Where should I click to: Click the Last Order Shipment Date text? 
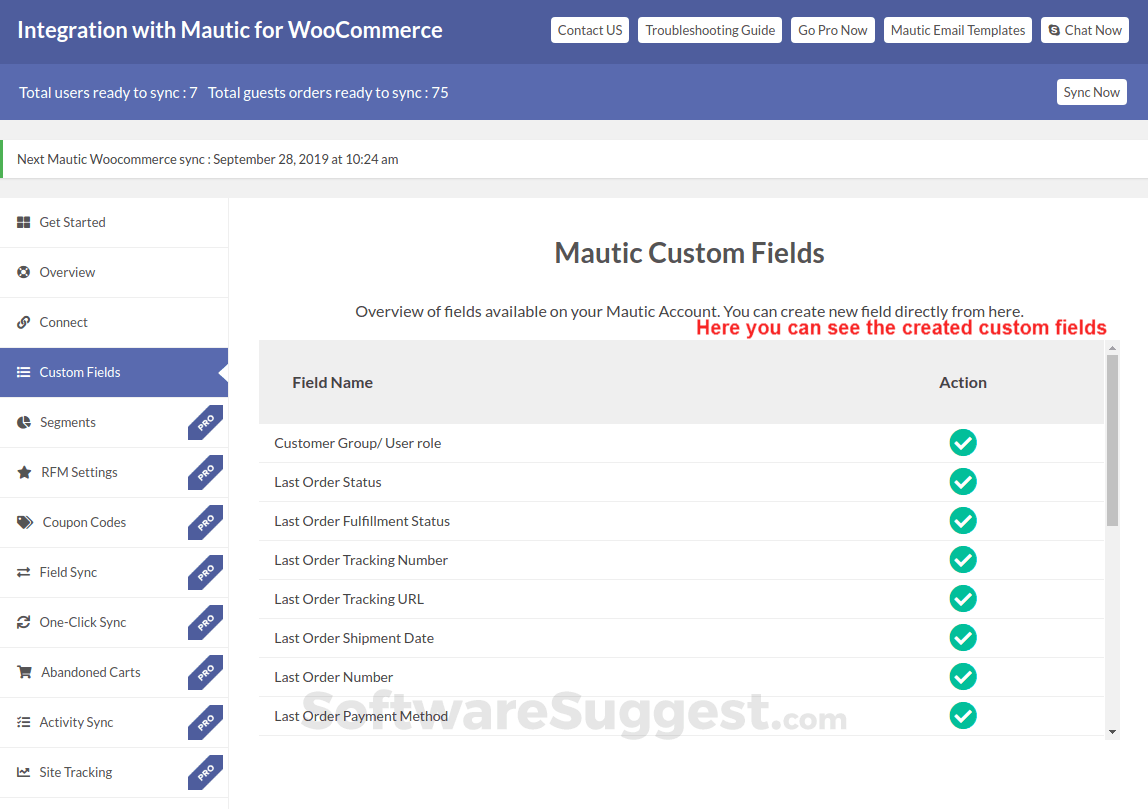354,638
